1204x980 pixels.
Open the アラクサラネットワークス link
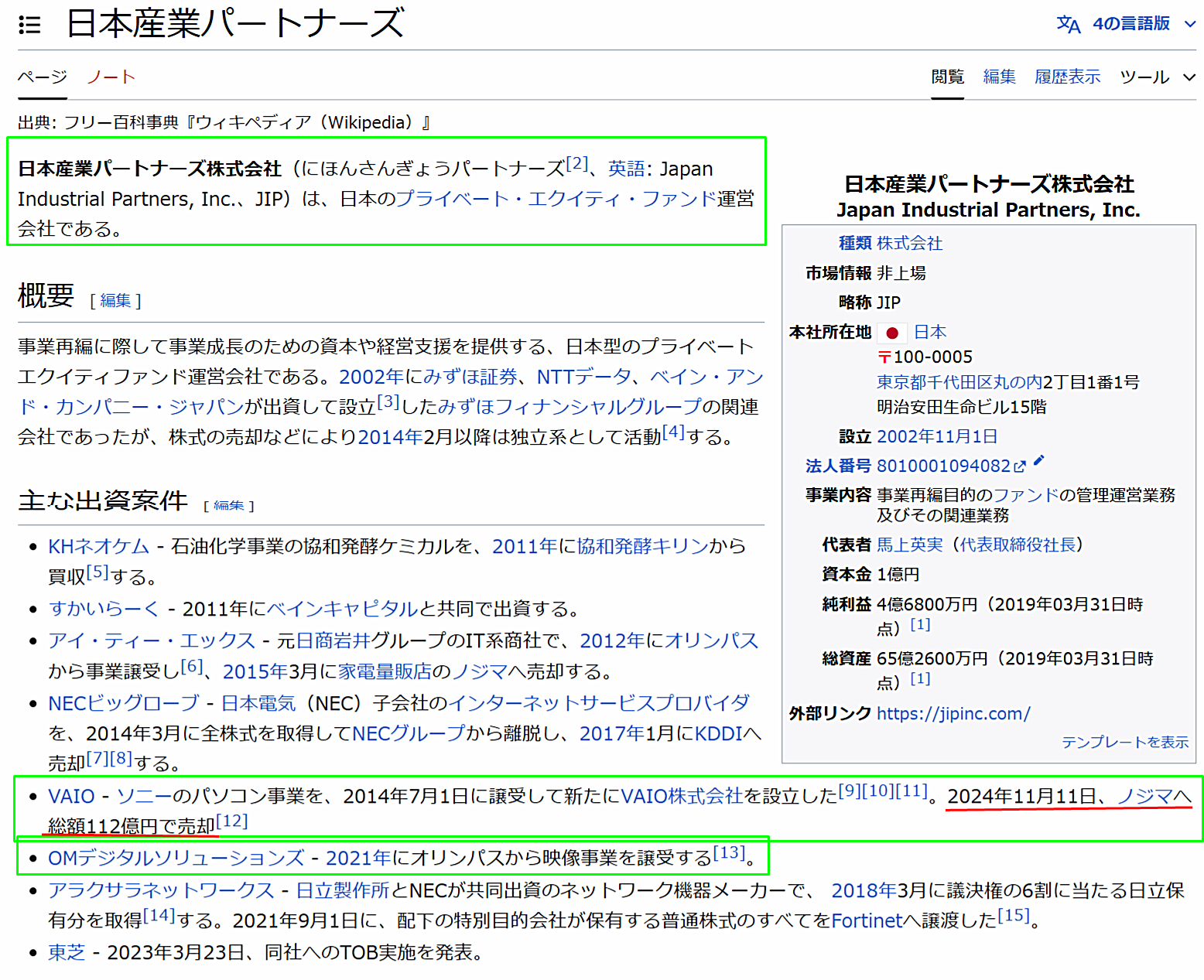(161, 891)
